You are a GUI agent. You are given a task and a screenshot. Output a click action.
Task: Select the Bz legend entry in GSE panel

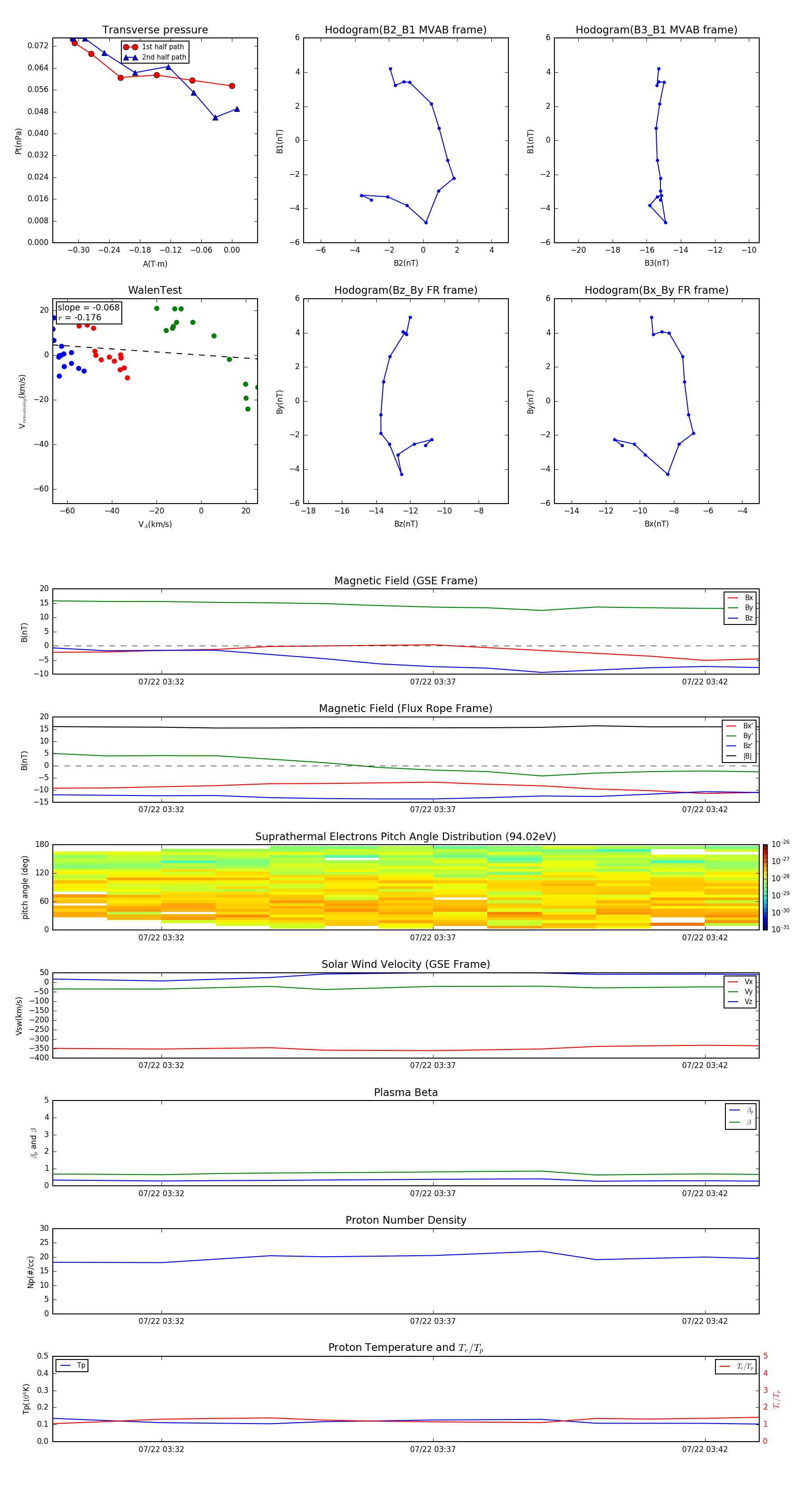(x=740, y=618)
